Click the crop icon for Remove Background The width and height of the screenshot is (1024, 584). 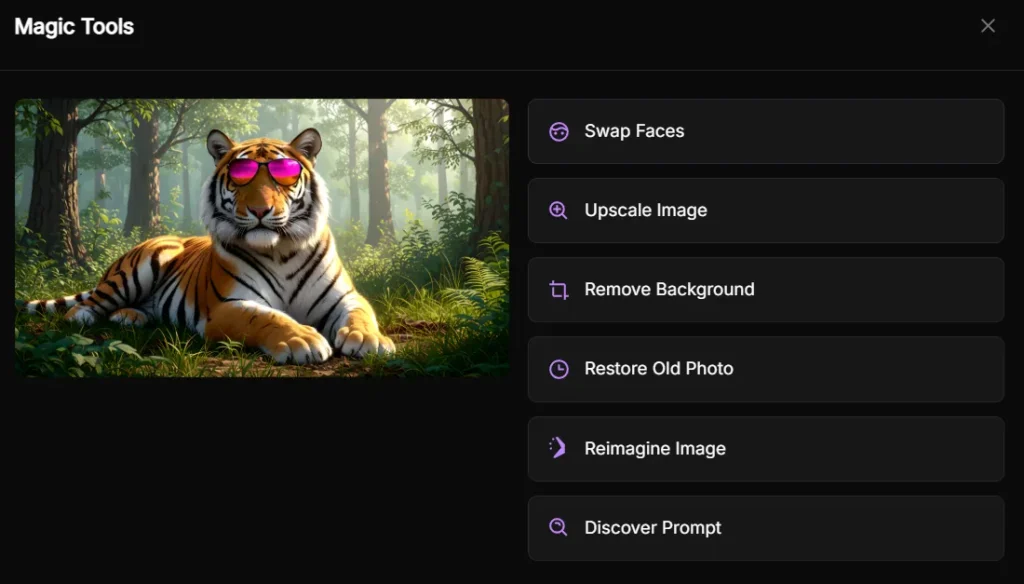point(558,290)
